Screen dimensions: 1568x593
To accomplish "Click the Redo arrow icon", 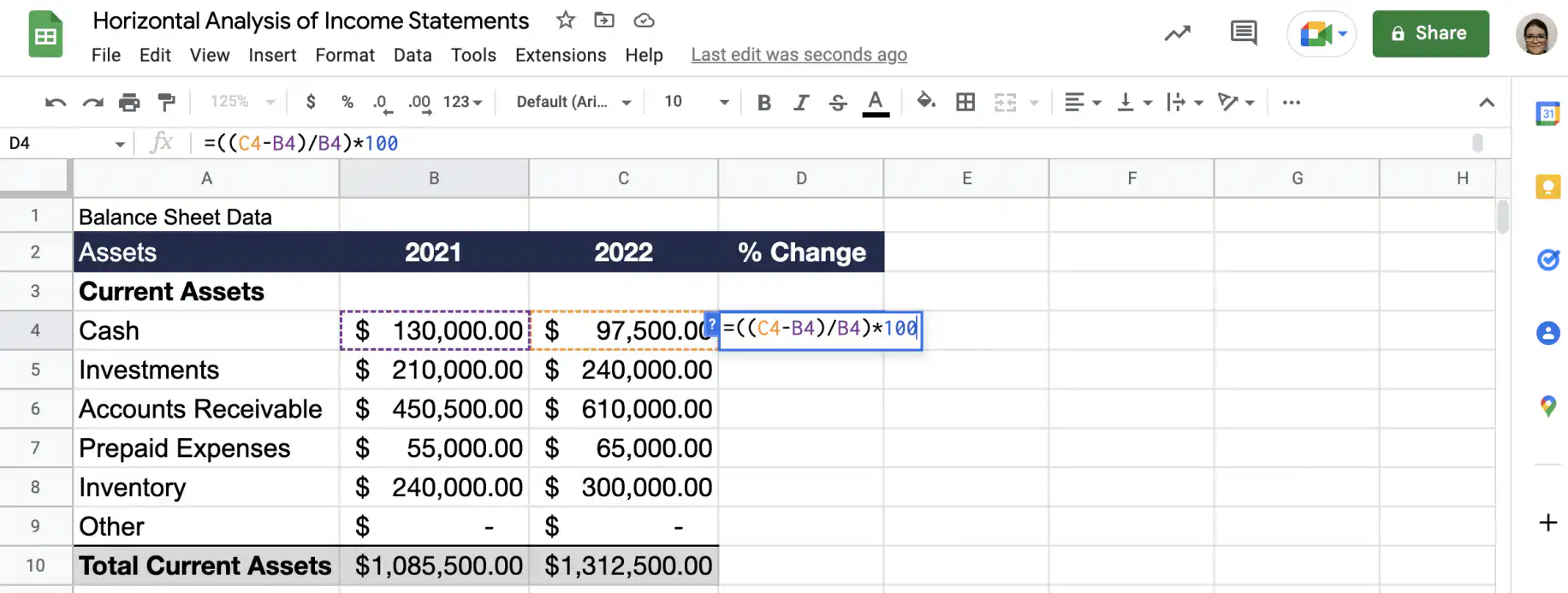I will pos(92,103).
